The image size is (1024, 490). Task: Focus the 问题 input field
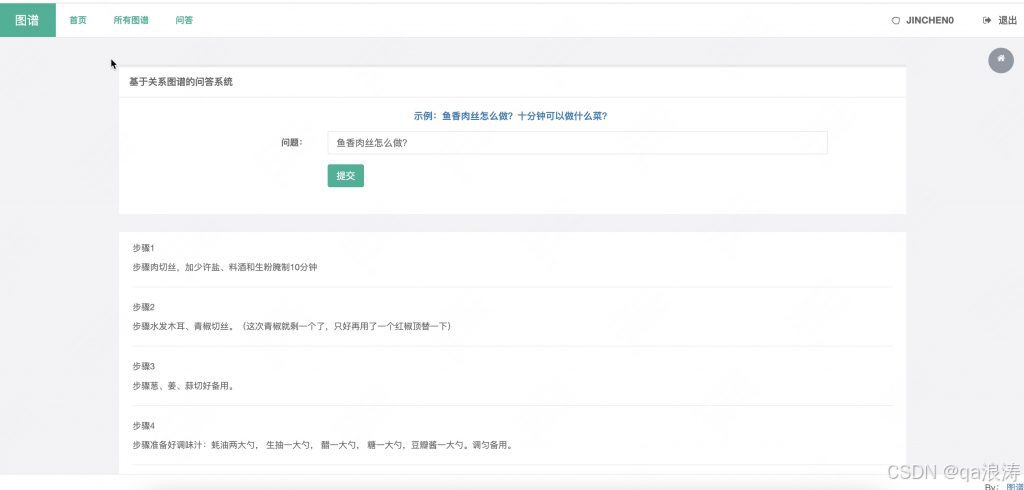(577, 142)
